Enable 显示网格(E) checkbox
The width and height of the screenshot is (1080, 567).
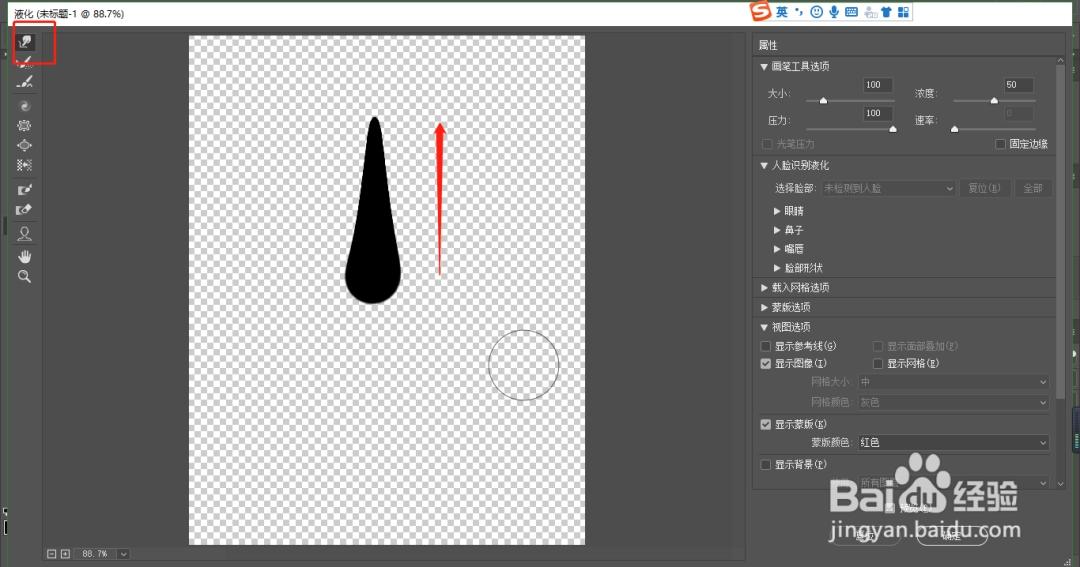point(878,363)
